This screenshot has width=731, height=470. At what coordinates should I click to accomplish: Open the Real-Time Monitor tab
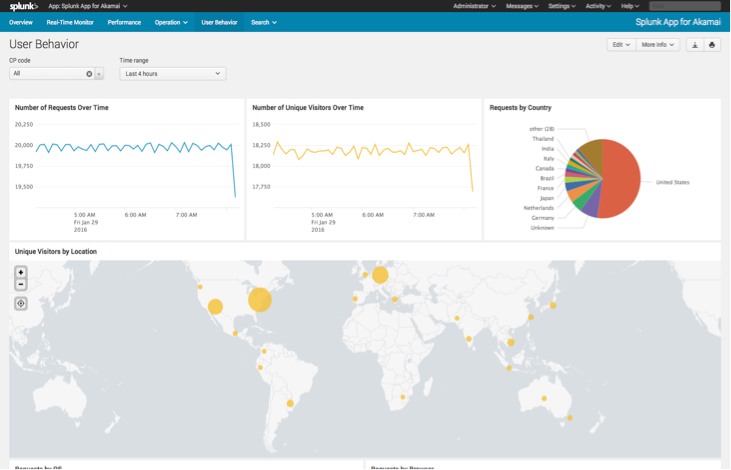point(70,22)
